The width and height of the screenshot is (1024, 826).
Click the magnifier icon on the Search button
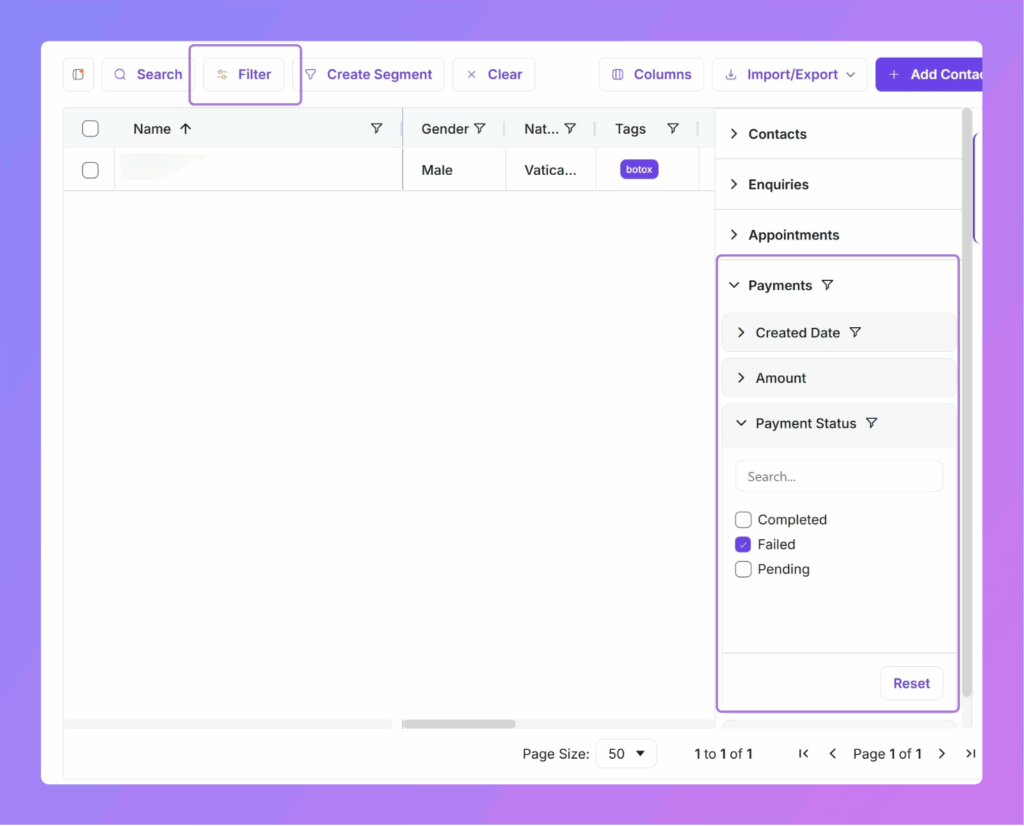[x=121, y=74]
